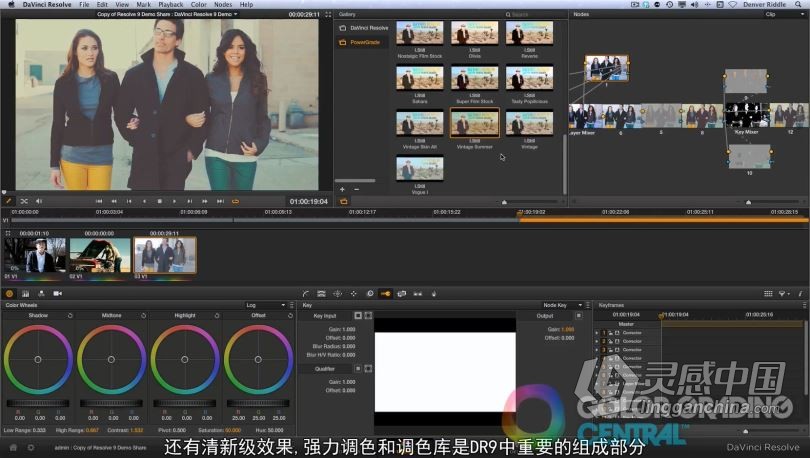Open the Blur palette icon
The image size is (810, 458).
tap(370, 293)
